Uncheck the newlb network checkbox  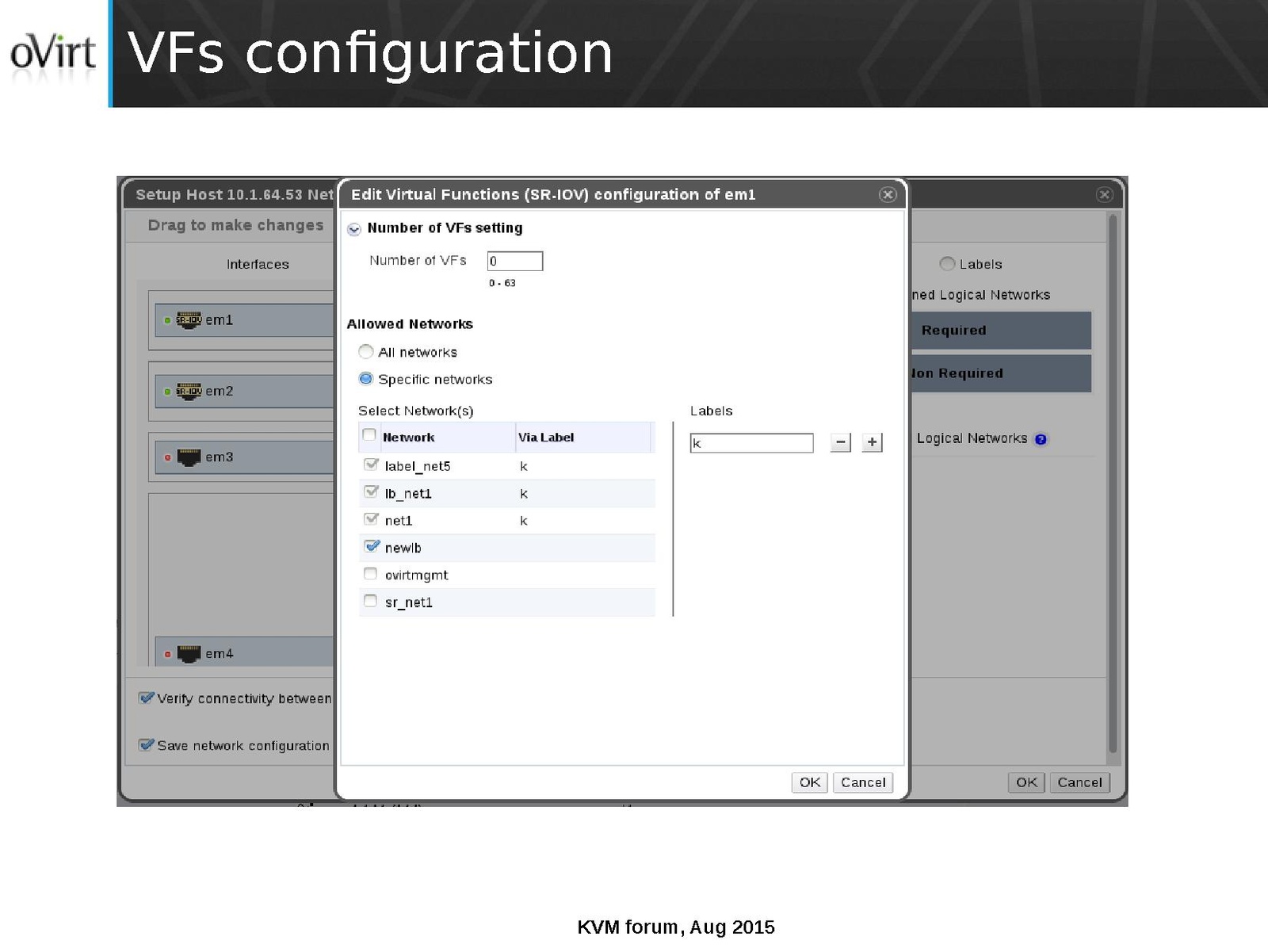pos(371,546)
